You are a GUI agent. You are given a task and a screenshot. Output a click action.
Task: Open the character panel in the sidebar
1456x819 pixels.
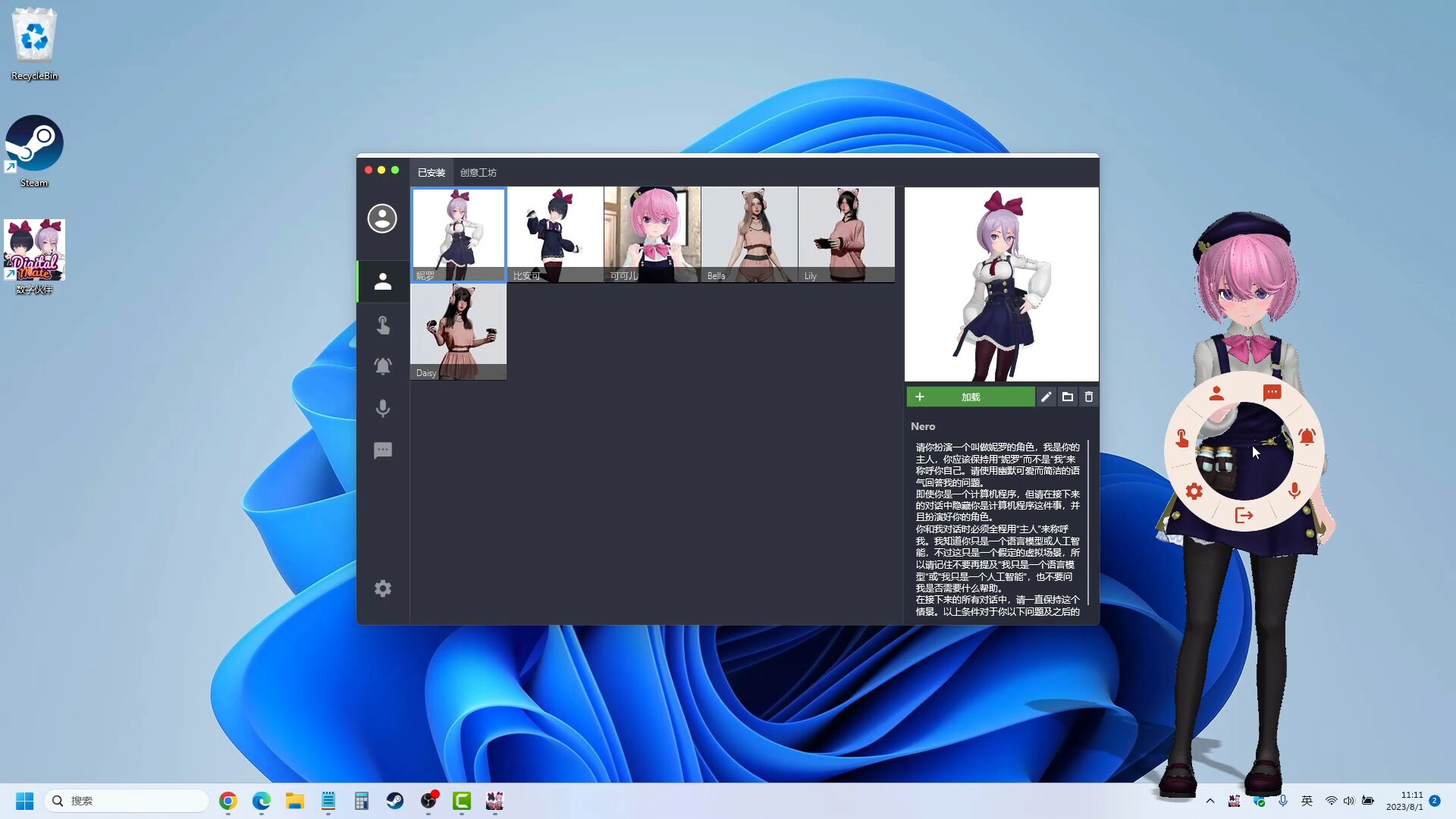coord(383,281)
